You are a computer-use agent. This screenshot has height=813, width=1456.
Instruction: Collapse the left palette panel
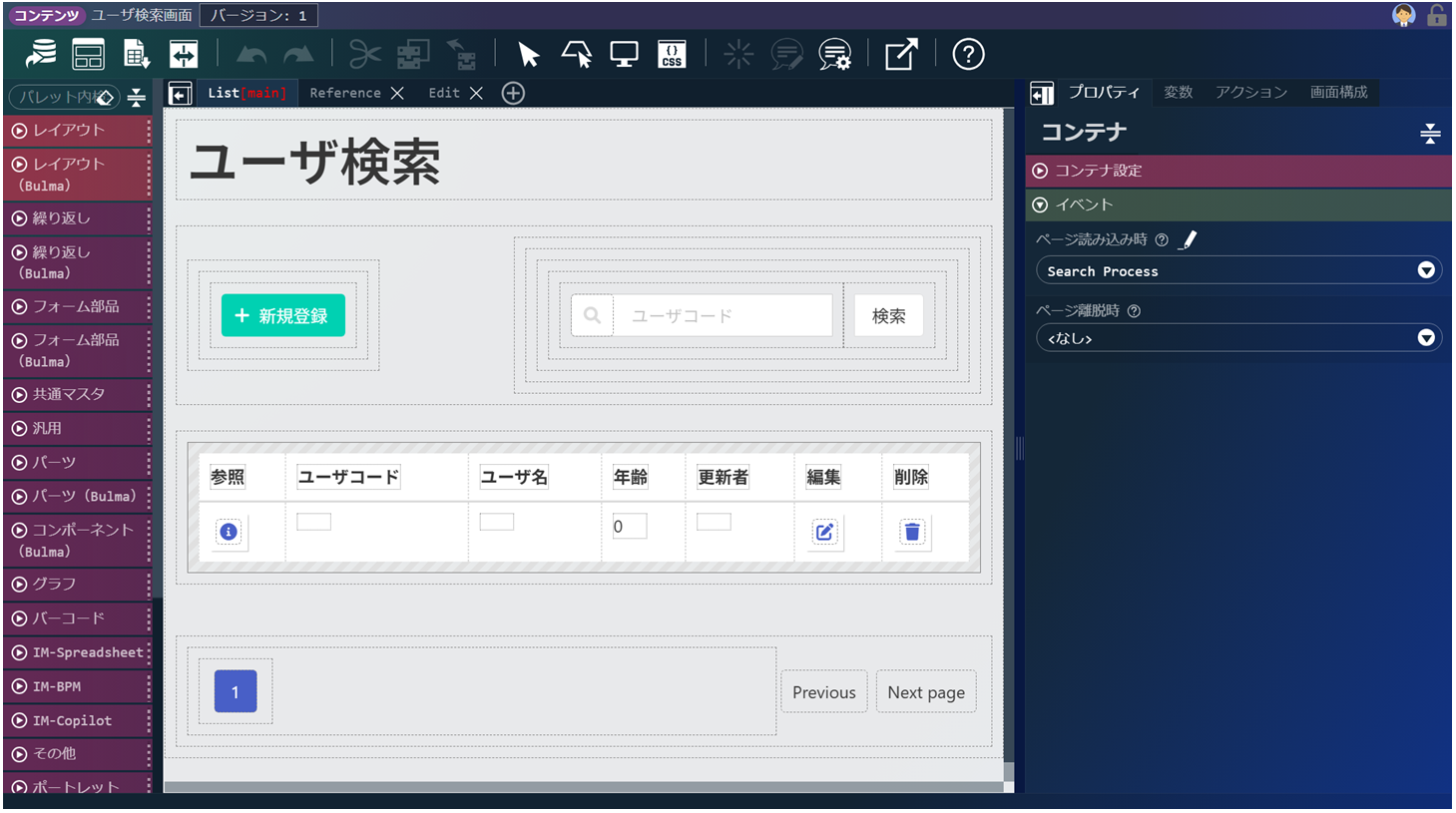[180, 94]
